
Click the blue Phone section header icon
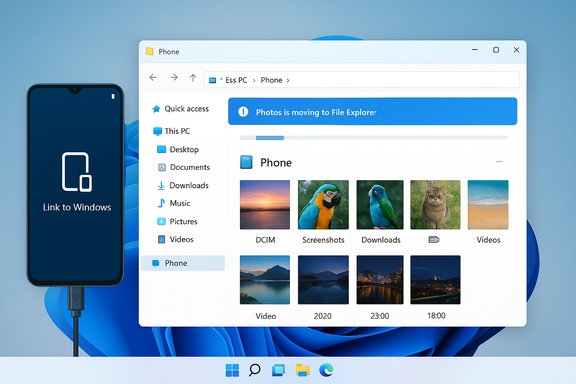pos(246,162)
